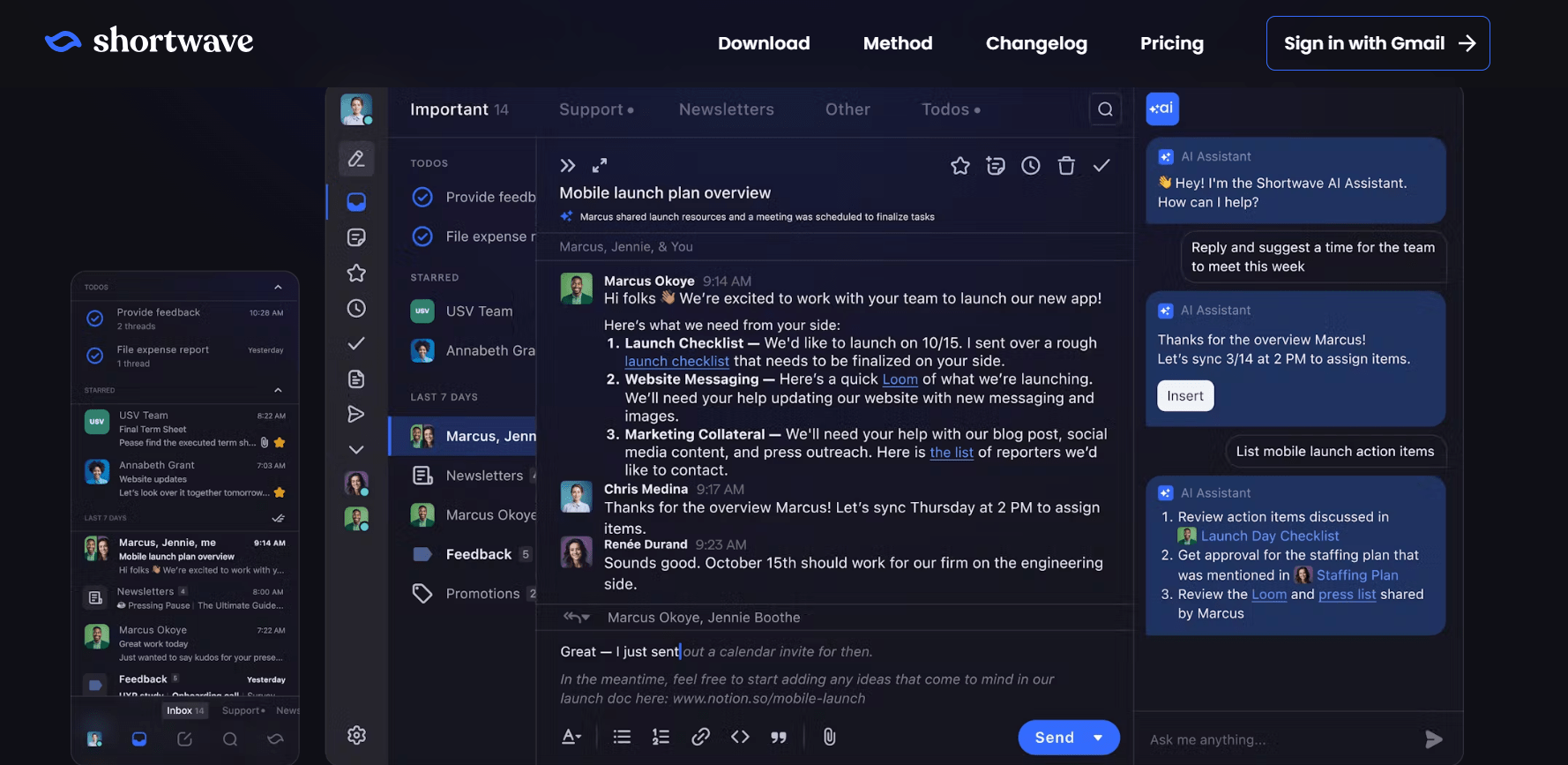Select the Feedback label row

[462, 554]
